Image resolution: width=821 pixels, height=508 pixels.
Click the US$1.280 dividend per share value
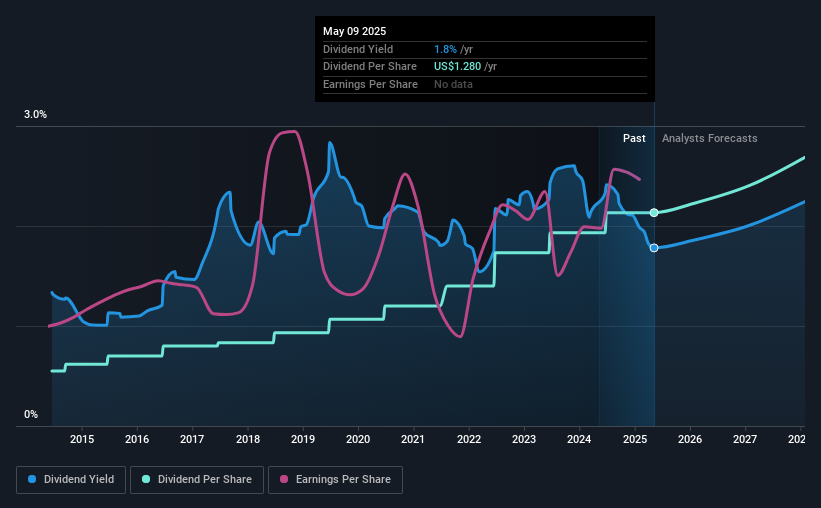click(x=457, y=67)
